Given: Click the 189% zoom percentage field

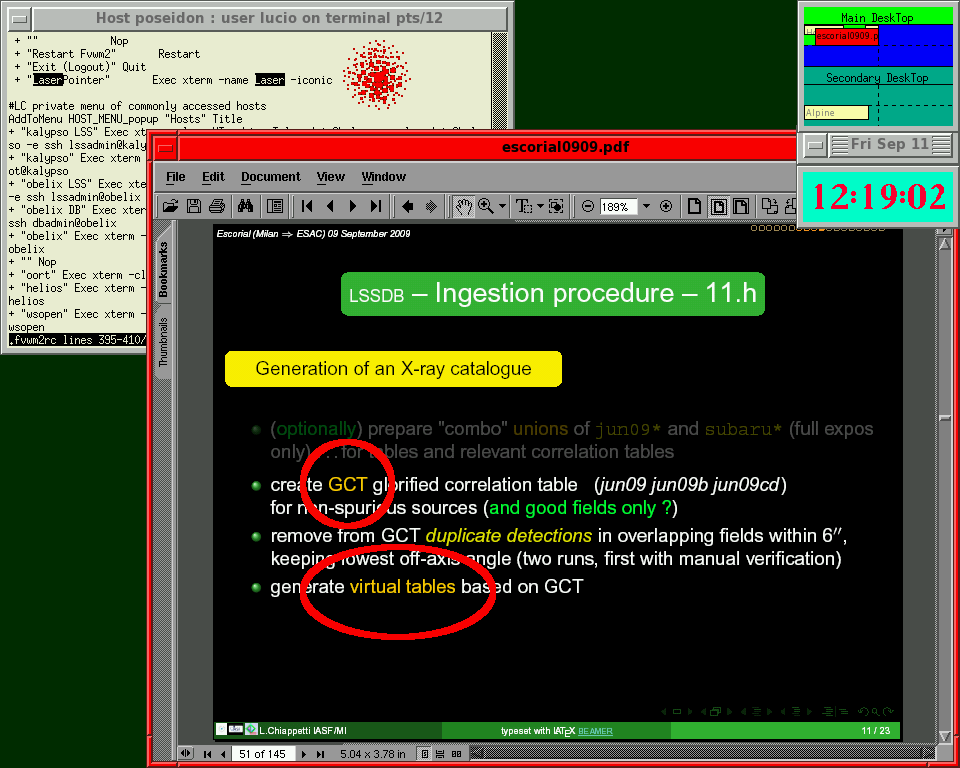Looking at the screenshot, I should click(x=618, y=207).
